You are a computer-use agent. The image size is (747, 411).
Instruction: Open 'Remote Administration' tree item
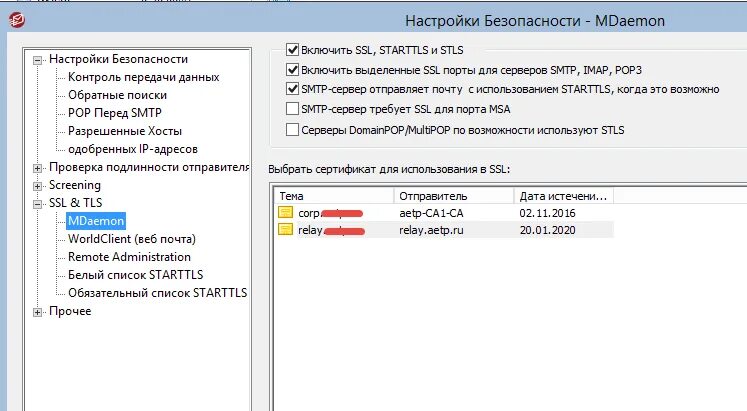129,257
